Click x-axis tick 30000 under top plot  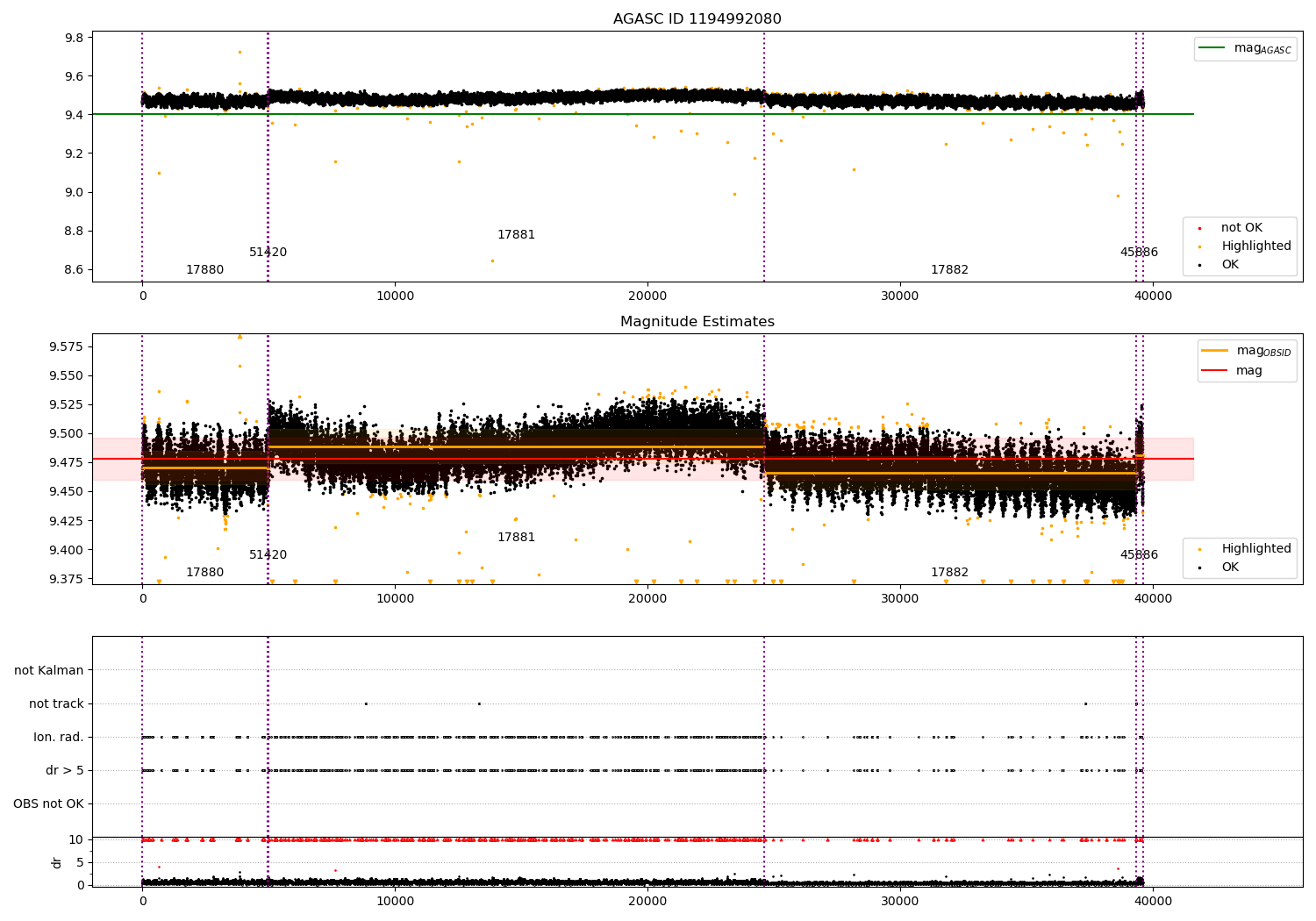click(x=900, y=296)
